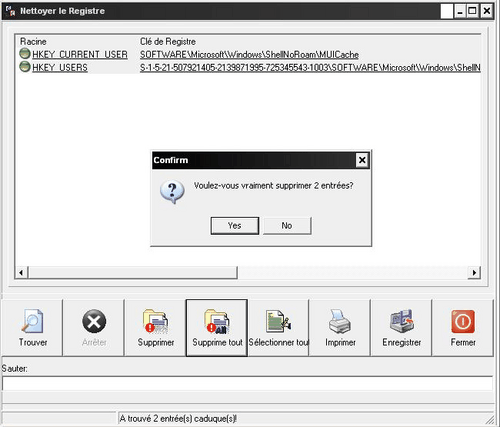Confirm deletion with the Yes button

pos(235,226)
